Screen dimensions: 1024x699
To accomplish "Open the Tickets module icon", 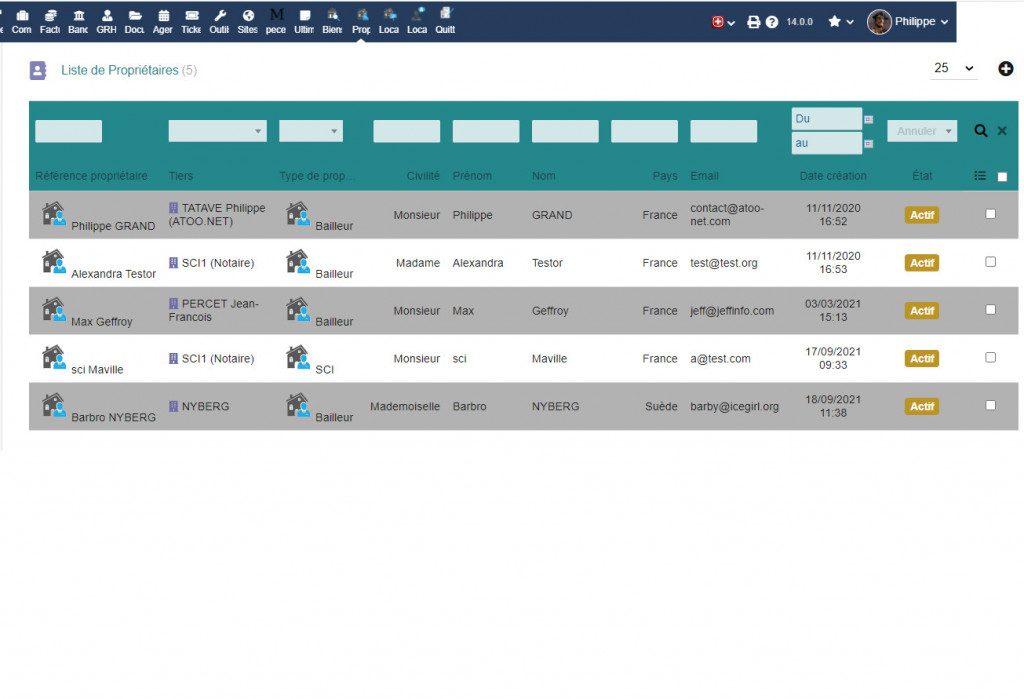I will [191, 21].
